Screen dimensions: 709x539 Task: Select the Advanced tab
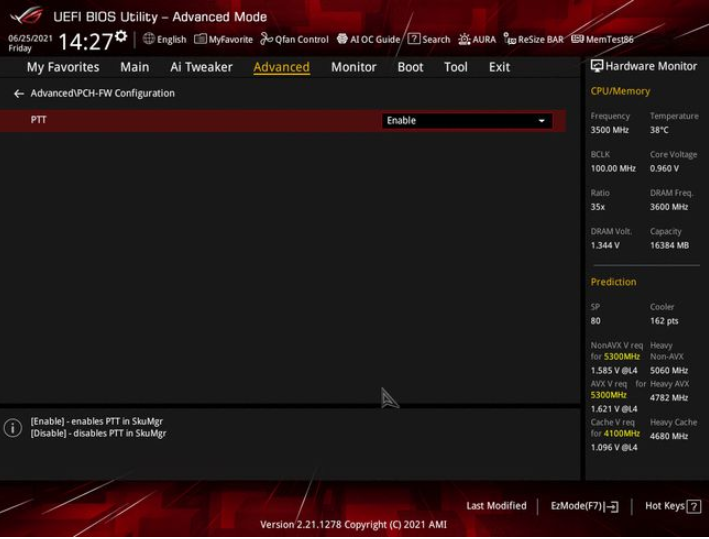pos(281,67)
